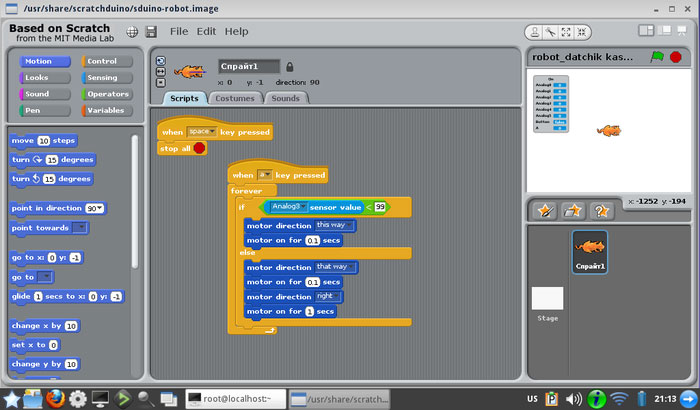Click the green flag to start scripts
Image resolution: width=700 pixels, height=410 pixels.
tap(657, 57)
